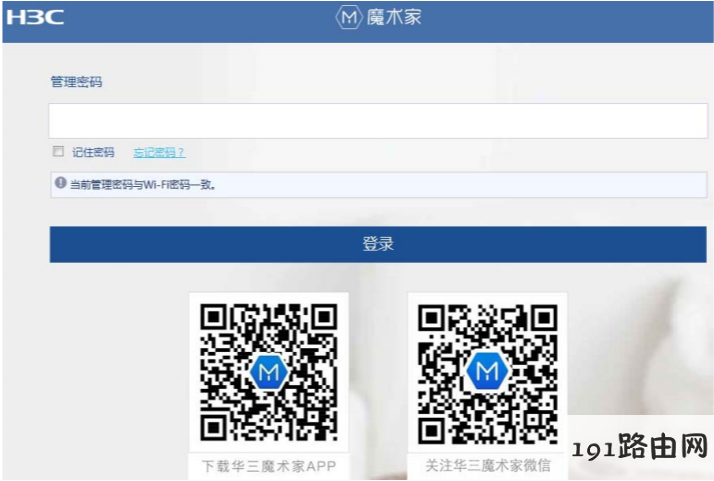The image size is (714, 481).
Task: Click the 魔术家 title text in header
Action: click(394, 17)
